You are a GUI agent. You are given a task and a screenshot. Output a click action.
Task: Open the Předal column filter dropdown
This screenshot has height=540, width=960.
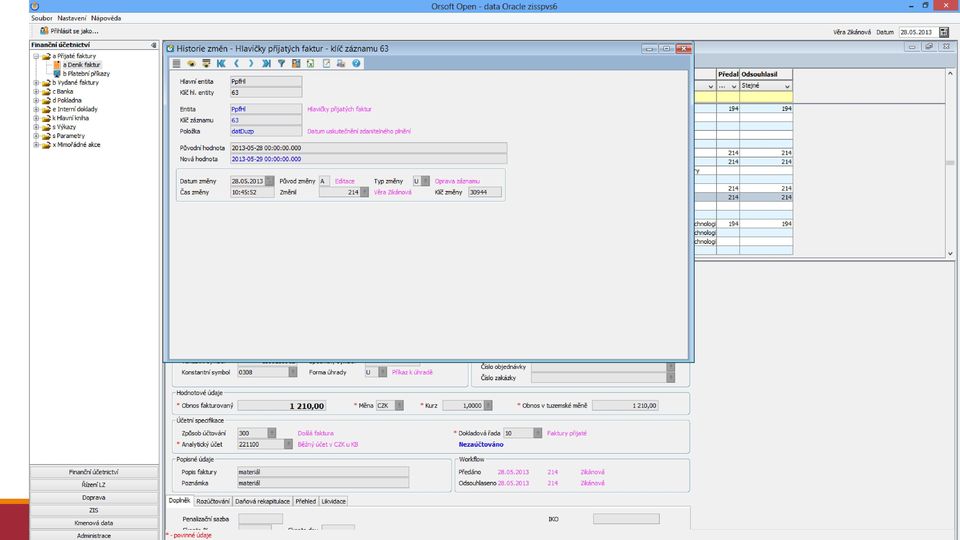pyautogui.click(x=734, y=86)
